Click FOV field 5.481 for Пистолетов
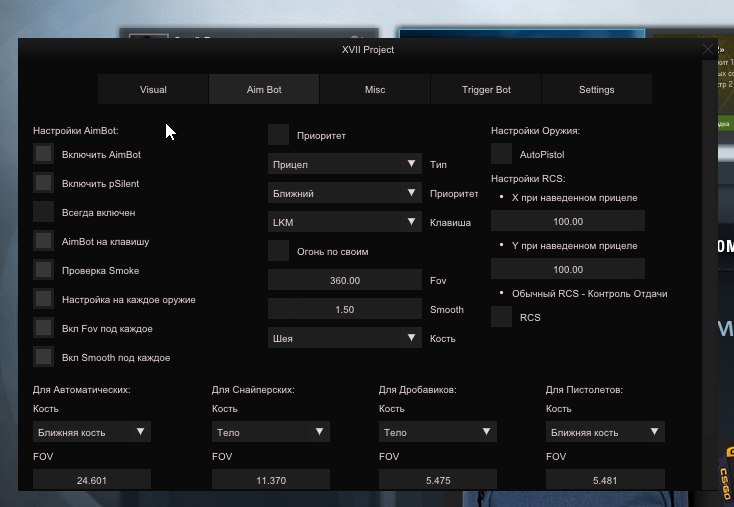 605,480
